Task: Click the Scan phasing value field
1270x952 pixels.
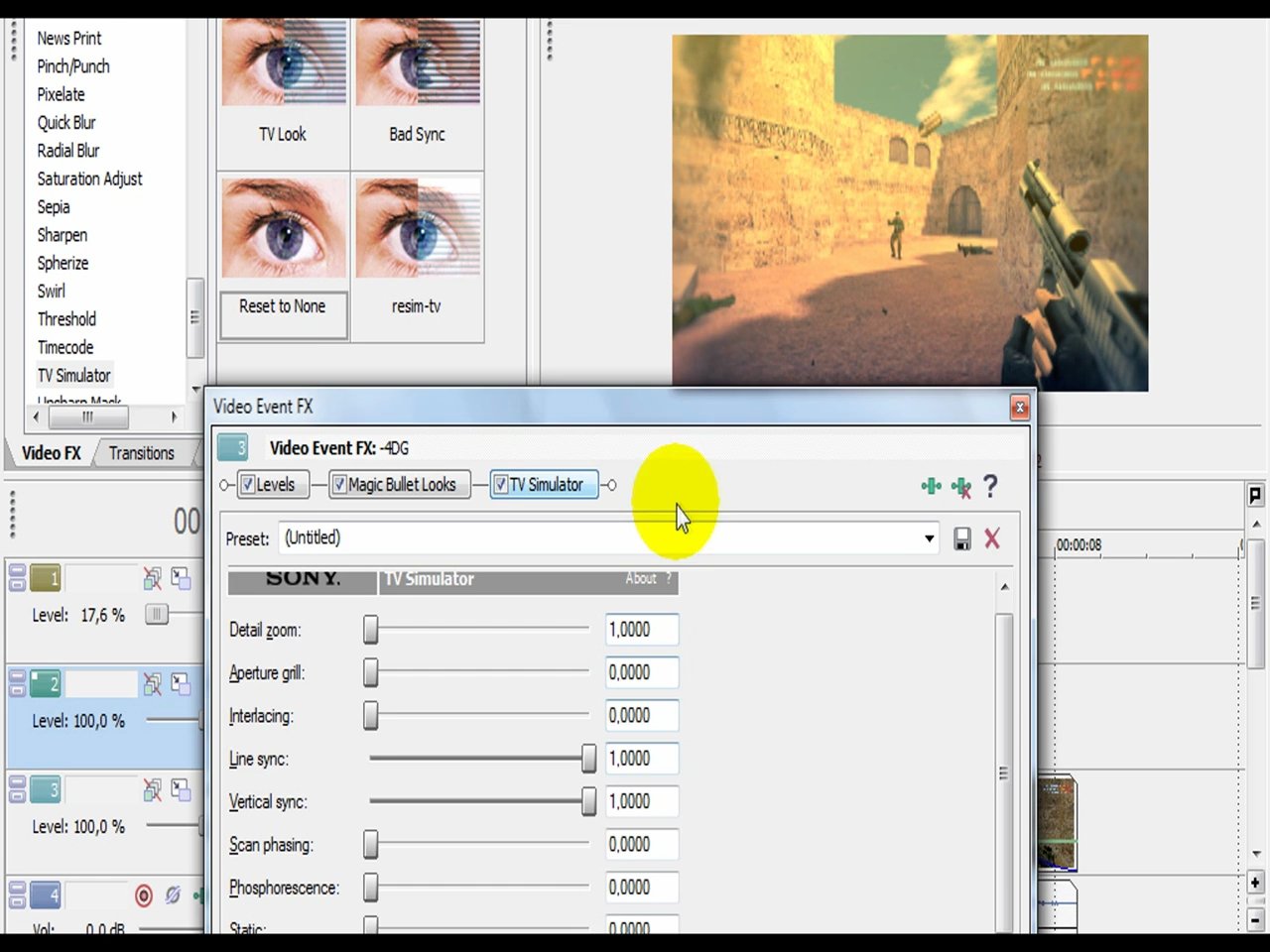Action: click(x=642, y=845)
